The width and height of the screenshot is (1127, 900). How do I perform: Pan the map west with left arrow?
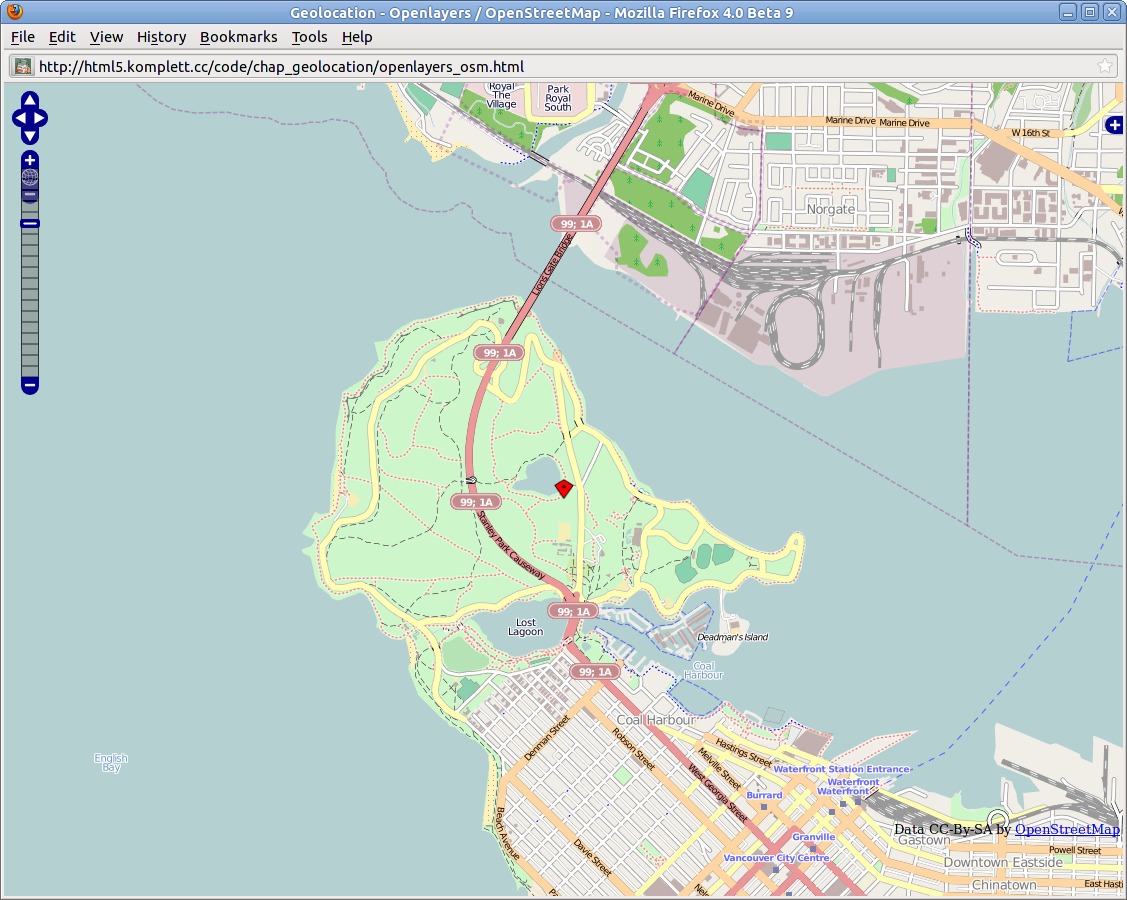[x=19, y=119]
